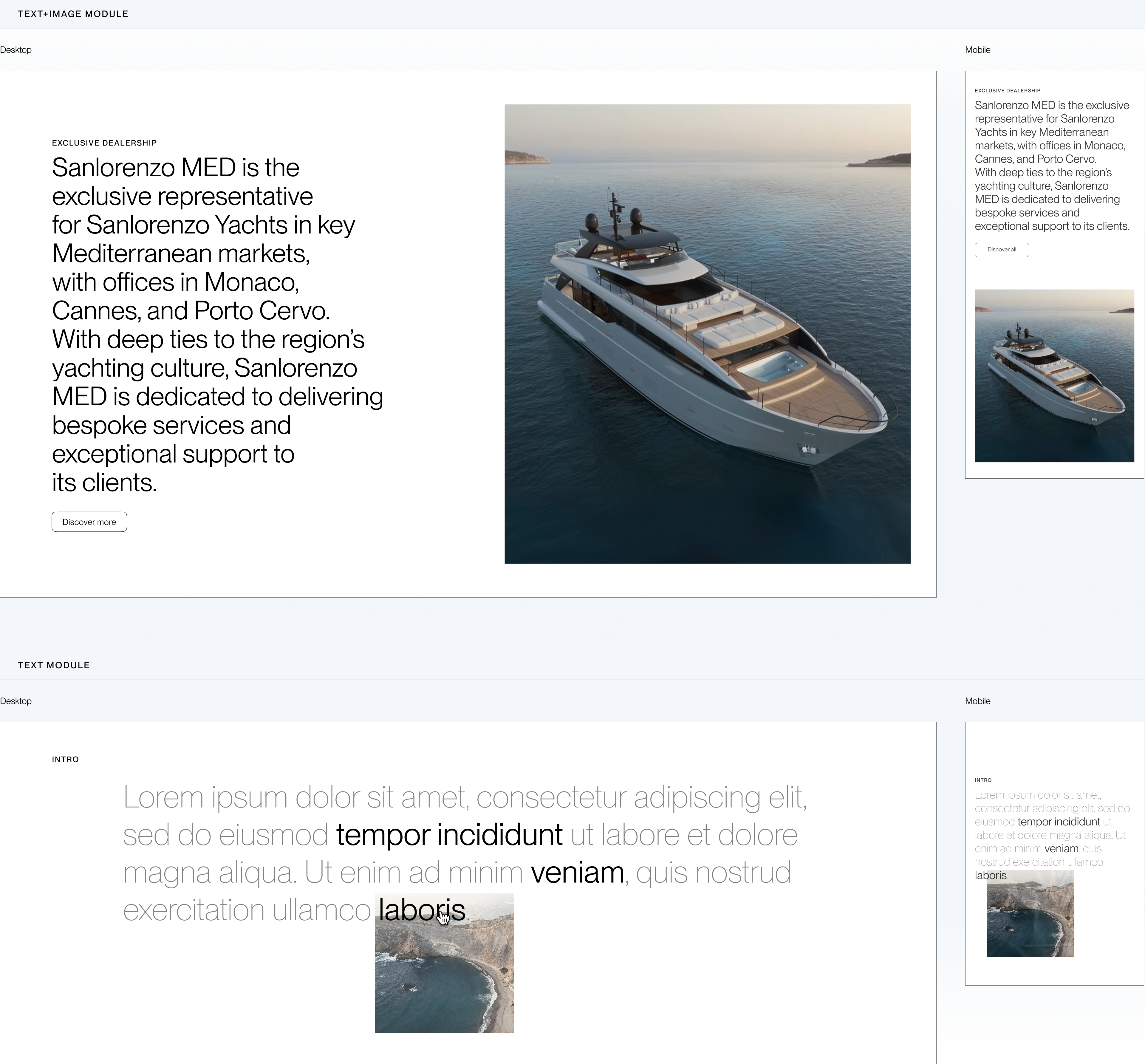Select the desktop 'INTRO' label
This screenshot has height=1064, width=1145.
click(x=65, y=760)
